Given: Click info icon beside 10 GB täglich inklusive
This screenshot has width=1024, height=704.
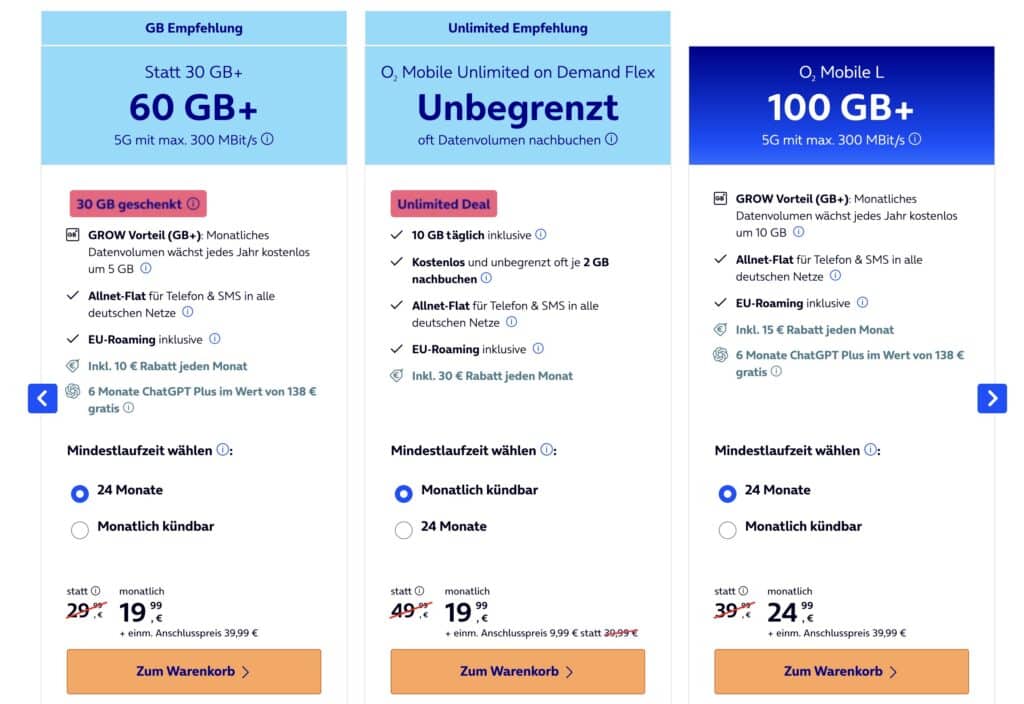Looking at the screenshot, I should pos(541,235).
